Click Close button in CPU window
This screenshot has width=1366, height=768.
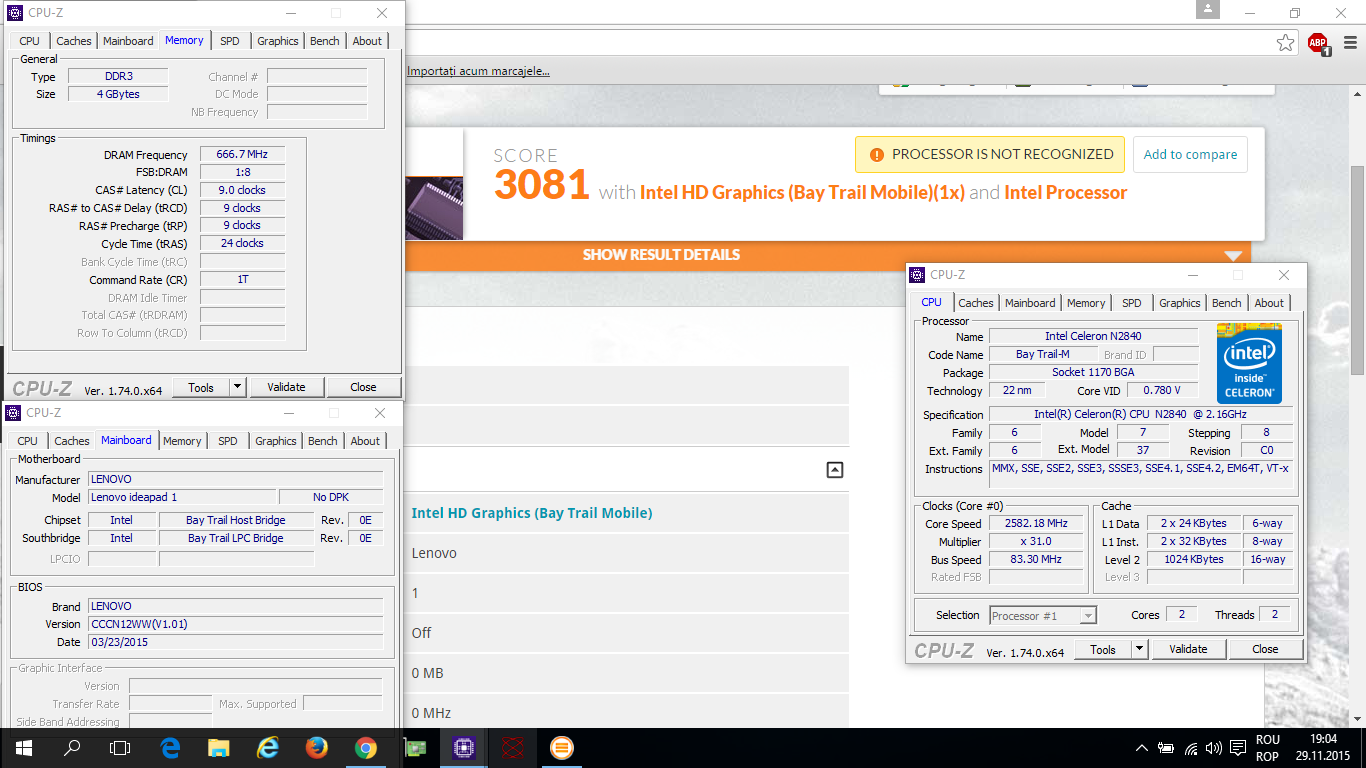[1265, 649]
